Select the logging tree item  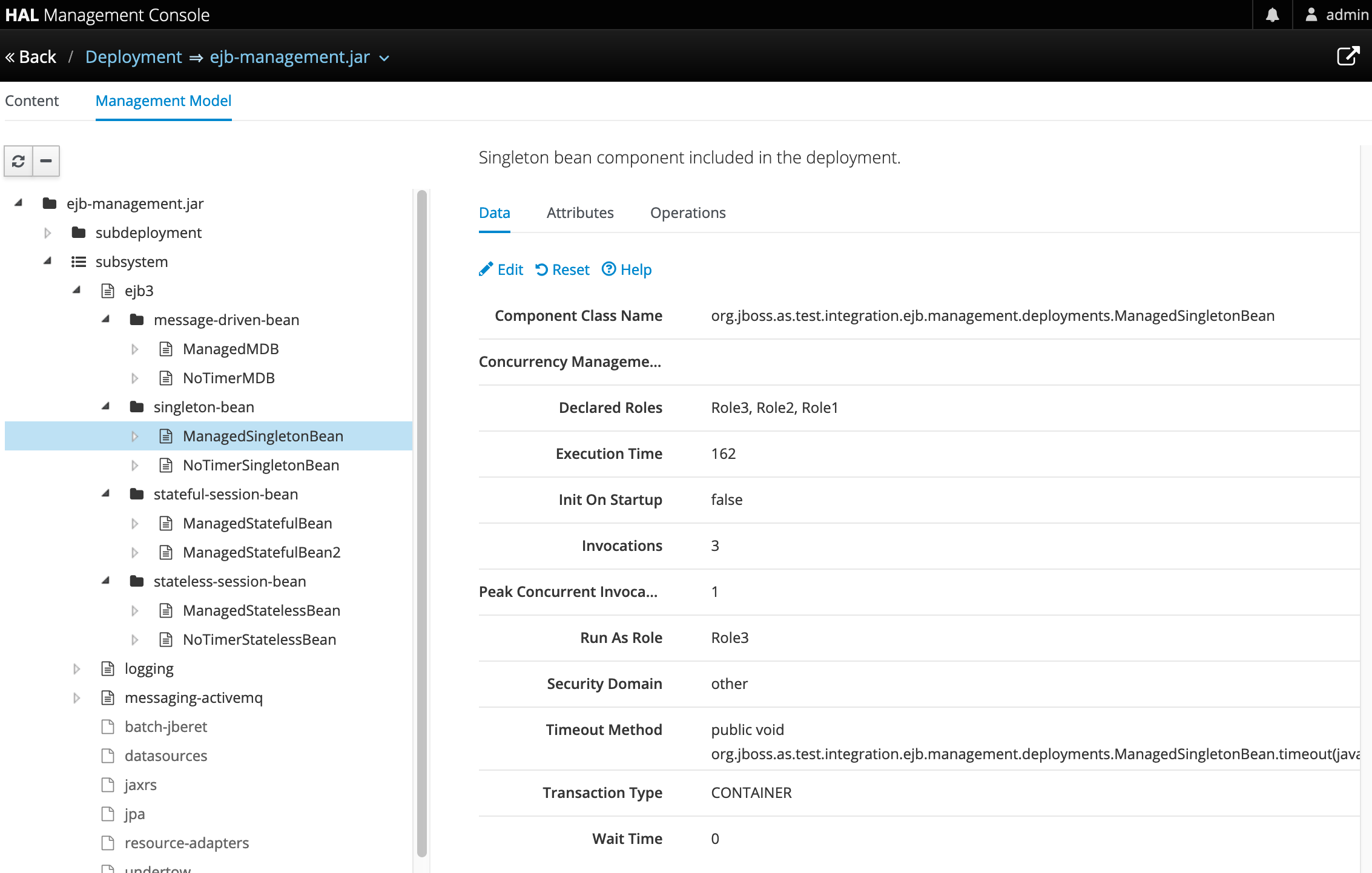click(x=148, y=668)
